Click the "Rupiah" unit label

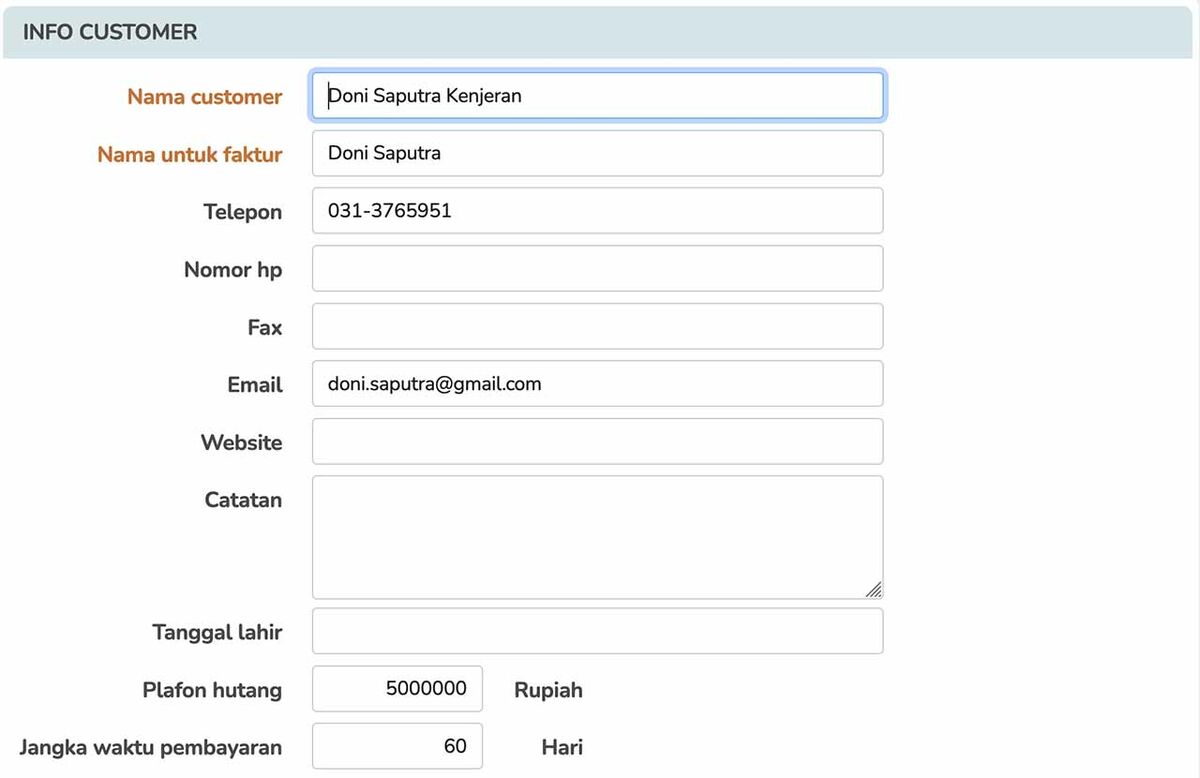click(x=548, y=690)
